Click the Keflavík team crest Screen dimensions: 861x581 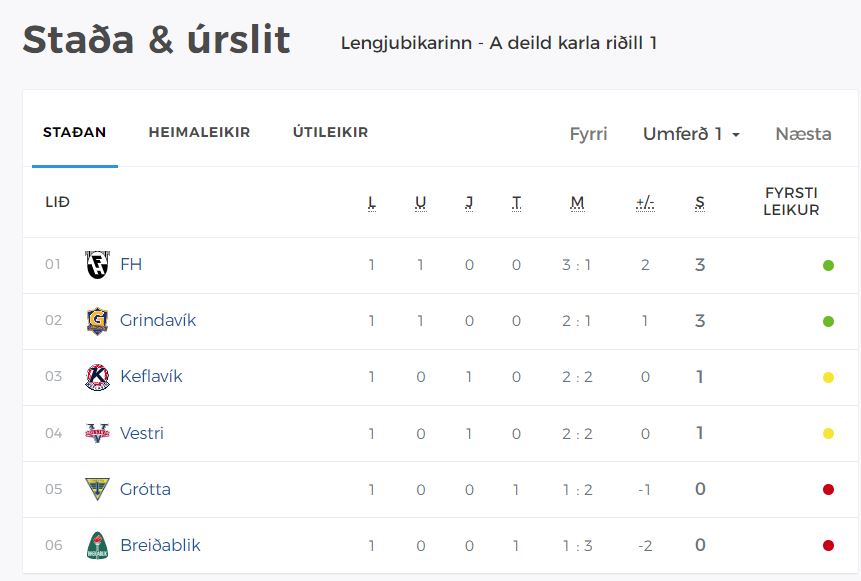point(97,377)
